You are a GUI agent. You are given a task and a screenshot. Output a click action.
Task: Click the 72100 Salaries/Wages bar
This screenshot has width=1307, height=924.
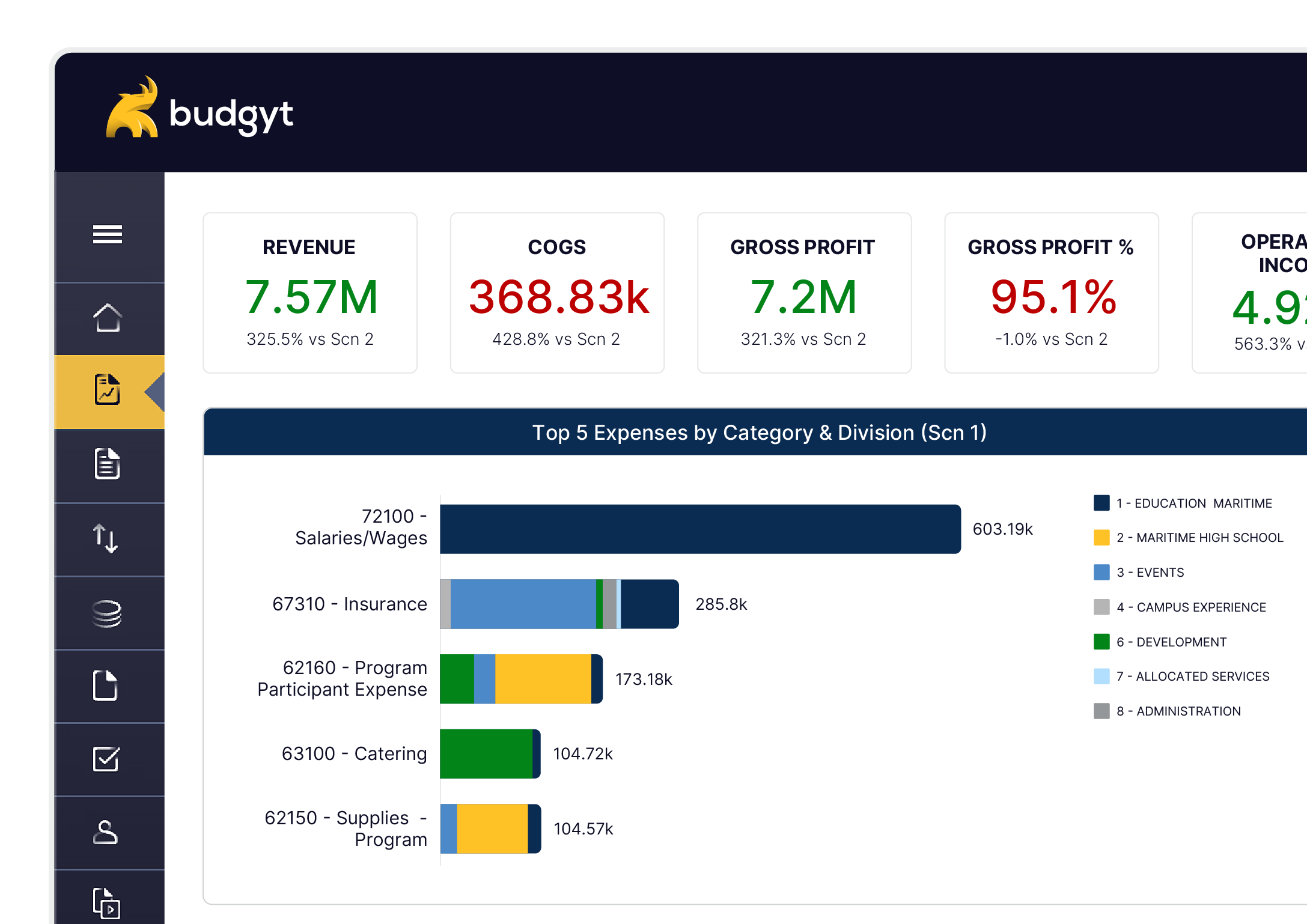click(700, 529)
